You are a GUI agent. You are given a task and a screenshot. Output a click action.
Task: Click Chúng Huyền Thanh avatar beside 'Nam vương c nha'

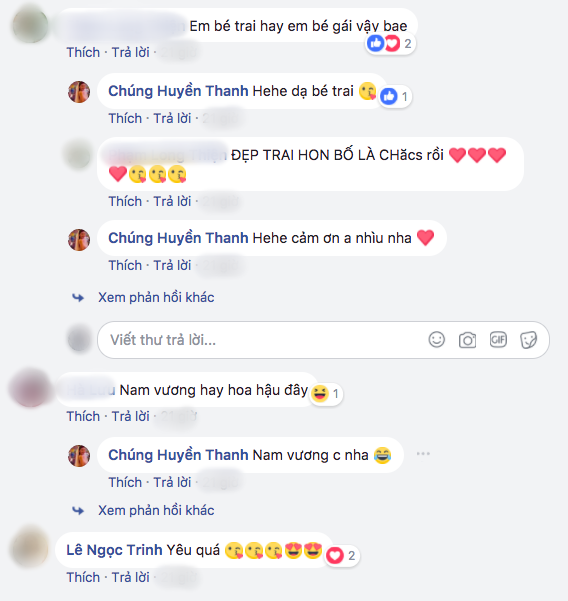coord(79,456)
